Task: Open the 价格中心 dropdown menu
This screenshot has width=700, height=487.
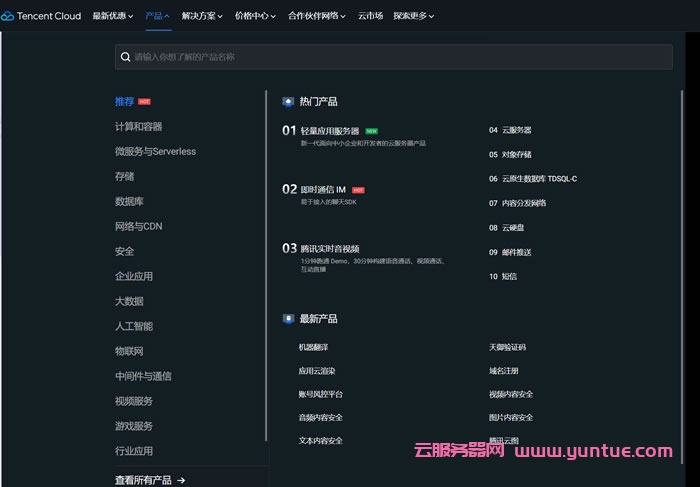Action: (255, 16)
